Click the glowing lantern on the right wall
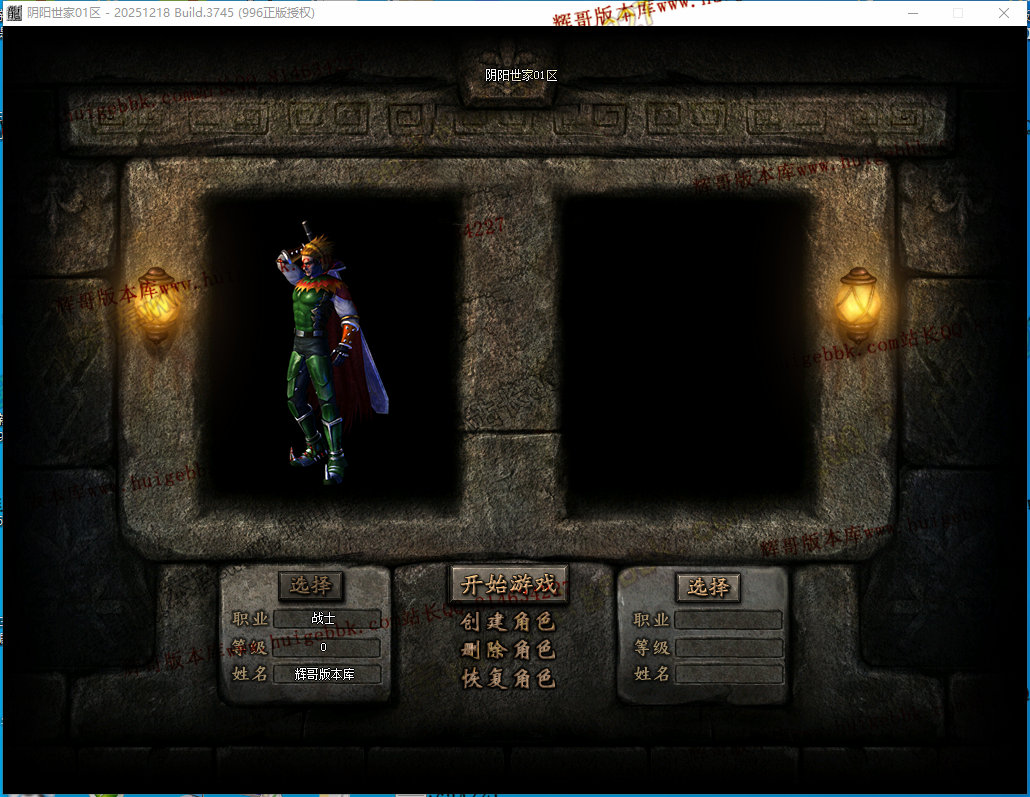The width and height of the screenshot is (1030, 797). [857, 304]
